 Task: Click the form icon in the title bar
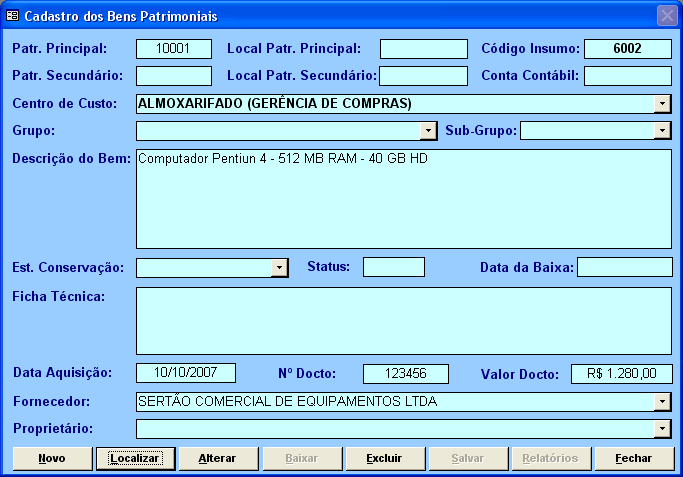coord(12,16)
